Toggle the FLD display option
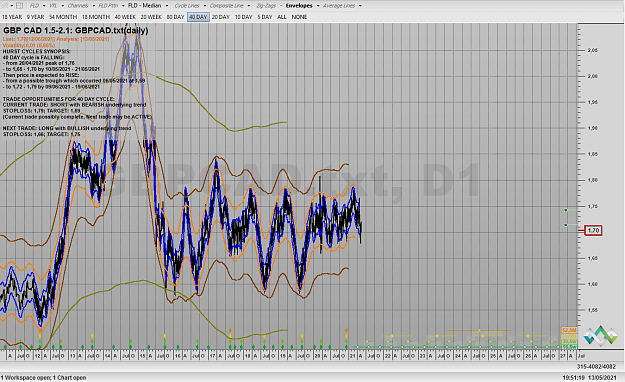 [x=35, y=6]
